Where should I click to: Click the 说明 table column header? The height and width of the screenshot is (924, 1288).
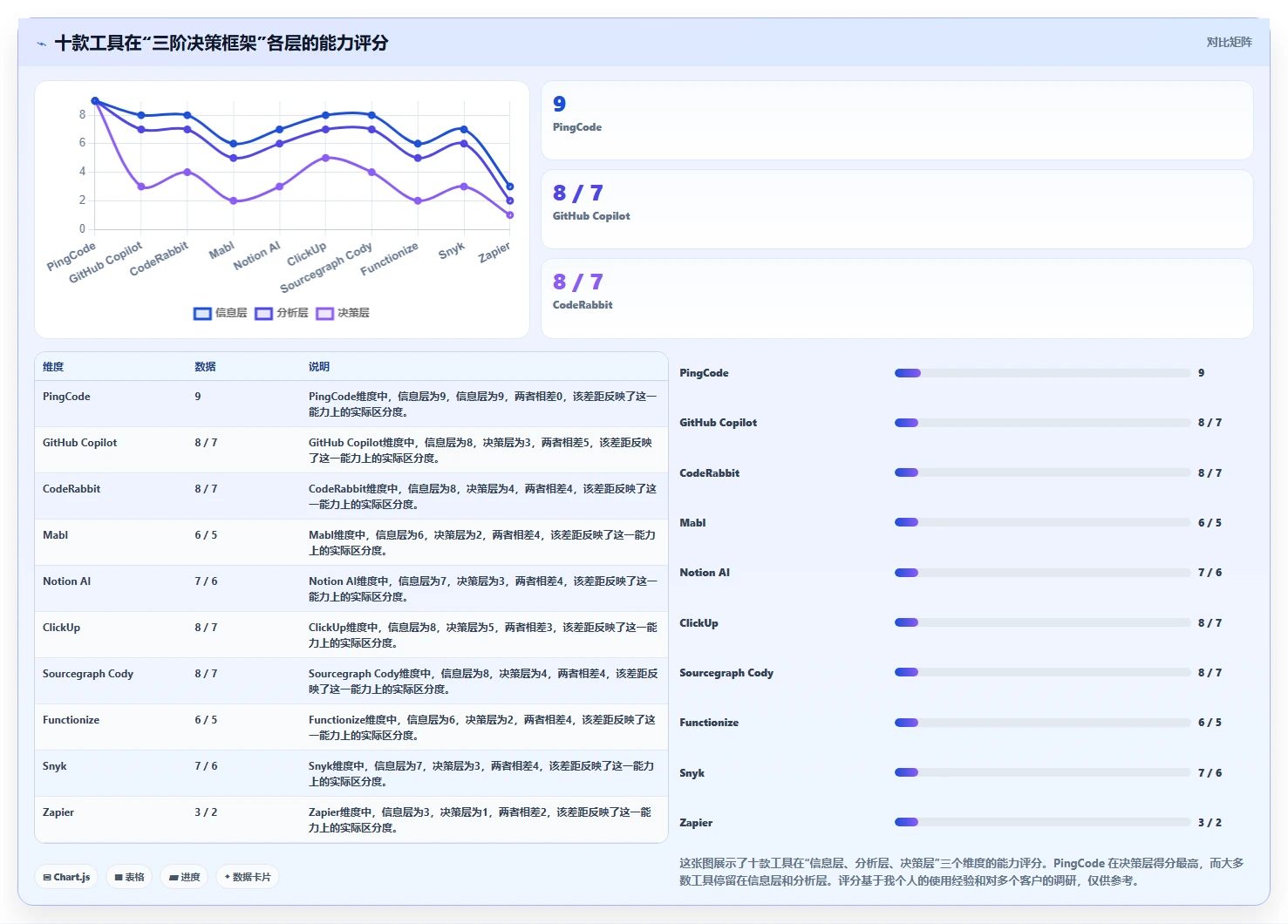click(x=319, y=367)
